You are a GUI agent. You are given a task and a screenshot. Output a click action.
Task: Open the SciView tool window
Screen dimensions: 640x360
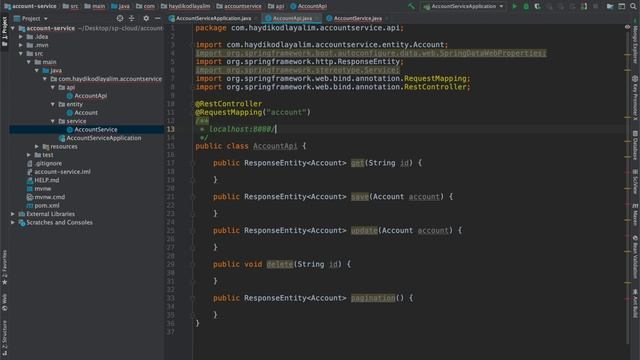635,182
